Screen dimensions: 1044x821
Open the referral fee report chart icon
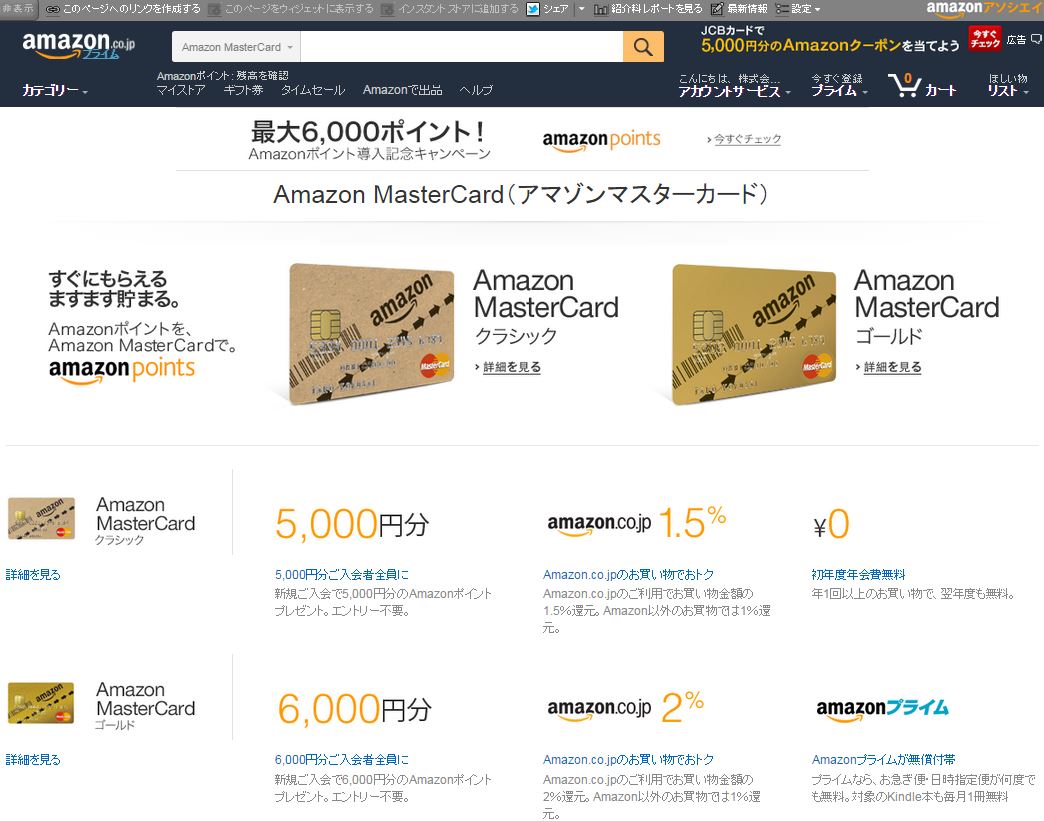[600, 9]
